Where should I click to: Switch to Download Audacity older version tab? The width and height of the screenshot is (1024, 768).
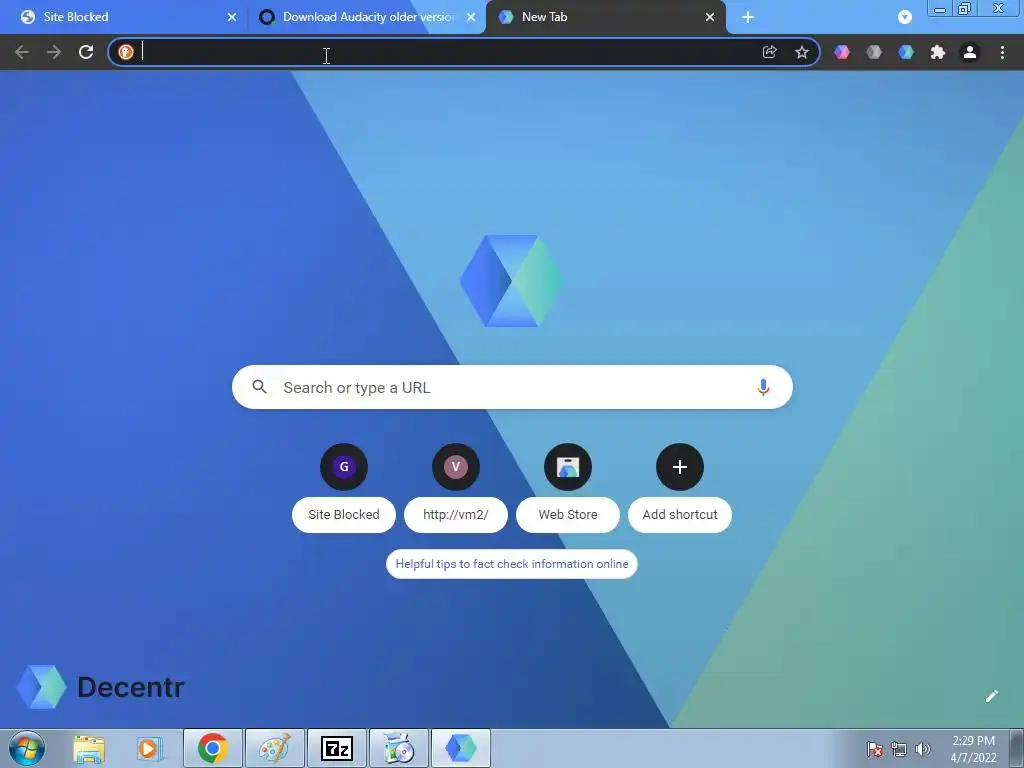point(368,17)
